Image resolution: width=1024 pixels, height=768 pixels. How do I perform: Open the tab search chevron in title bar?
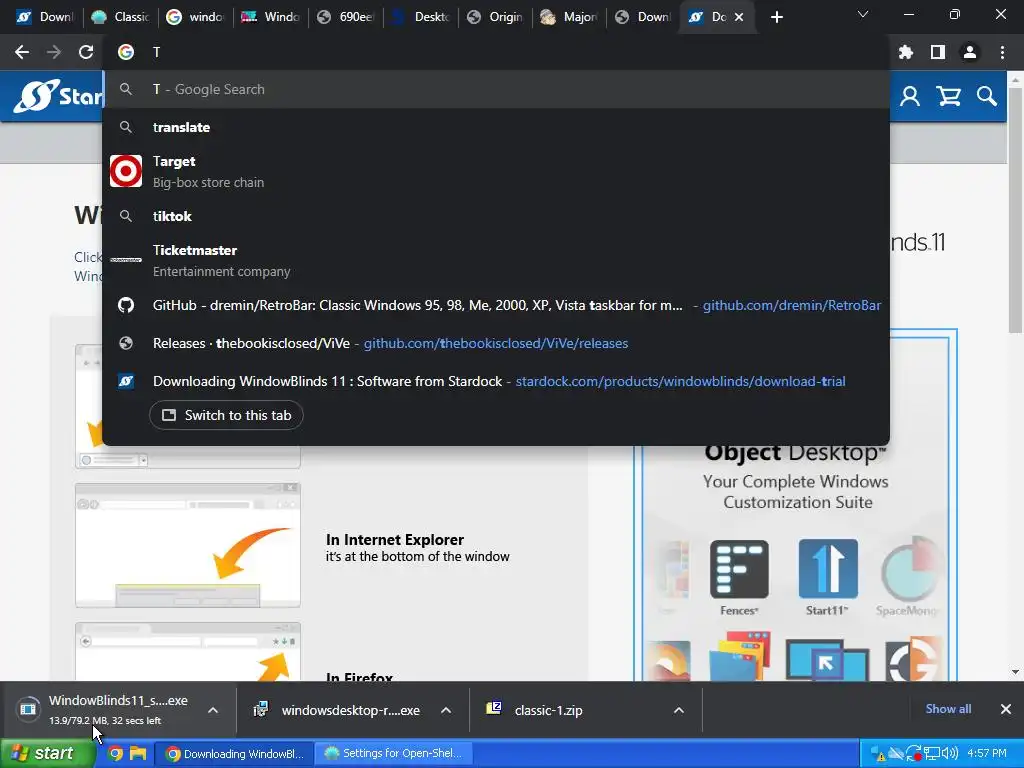863,14
